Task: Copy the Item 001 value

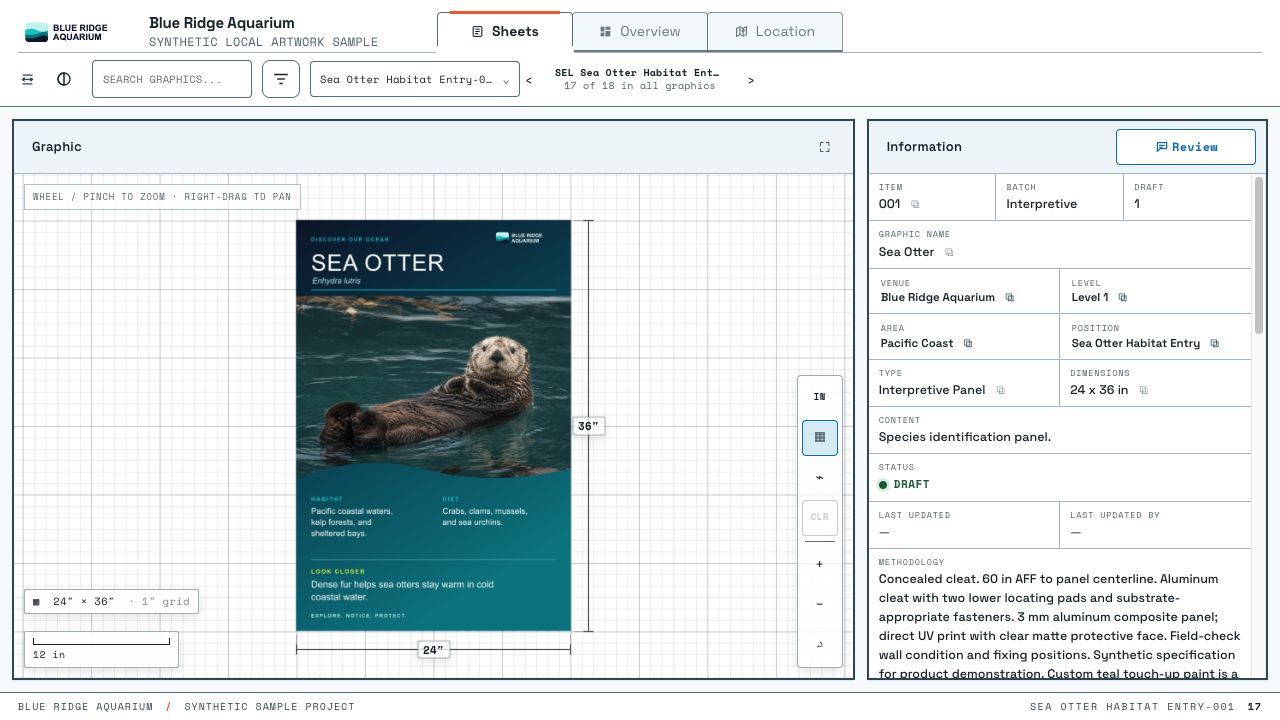Action: point(915,204)
